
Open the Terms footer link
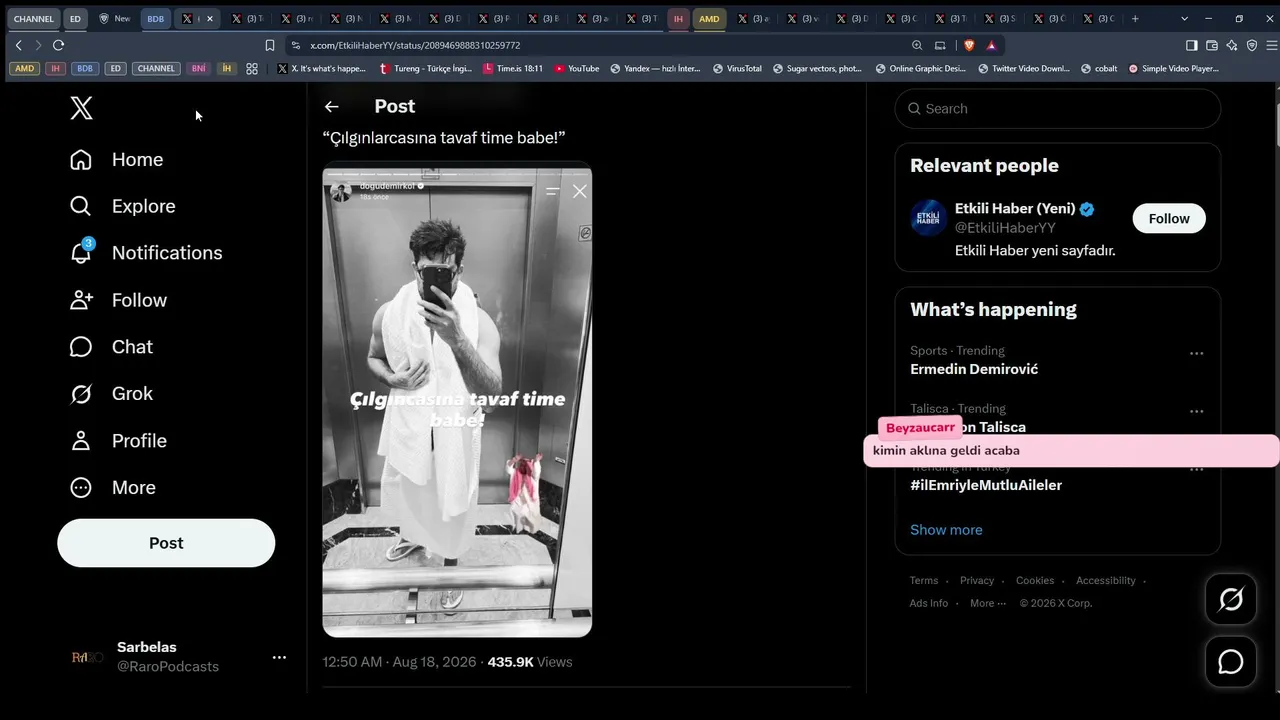tap(924, 581)
